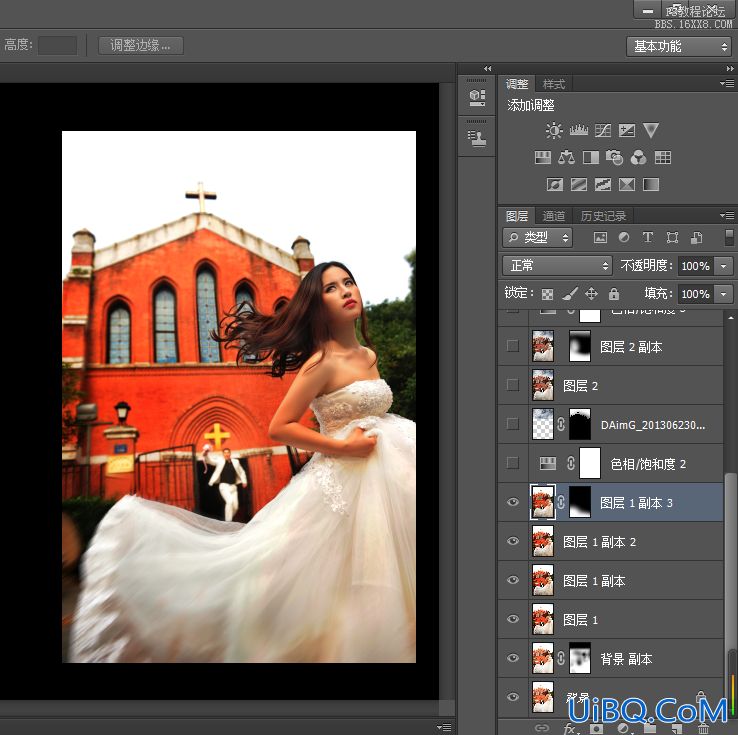Image resolution: width=738 pixels, height=735 pixels.
Task: Click the link layers icon at panel bottom
Action: pos(542,728)
